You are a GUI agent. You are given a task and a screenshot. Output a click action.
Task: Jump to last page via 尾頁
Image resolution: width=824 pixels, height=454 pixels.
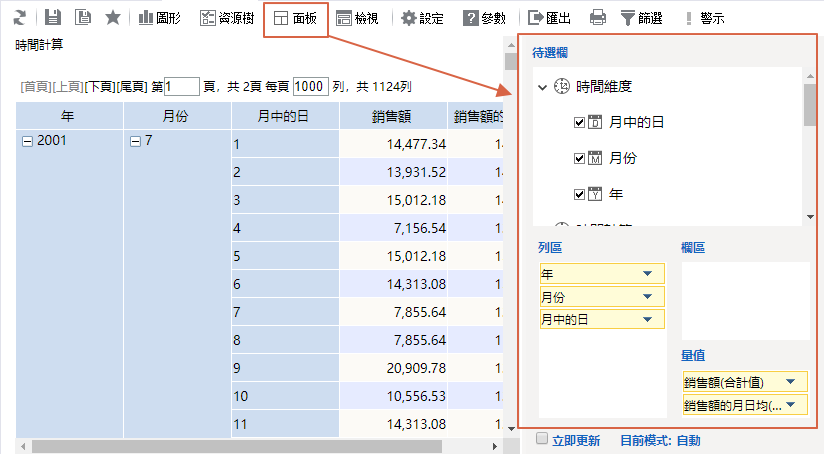point(133,88)
